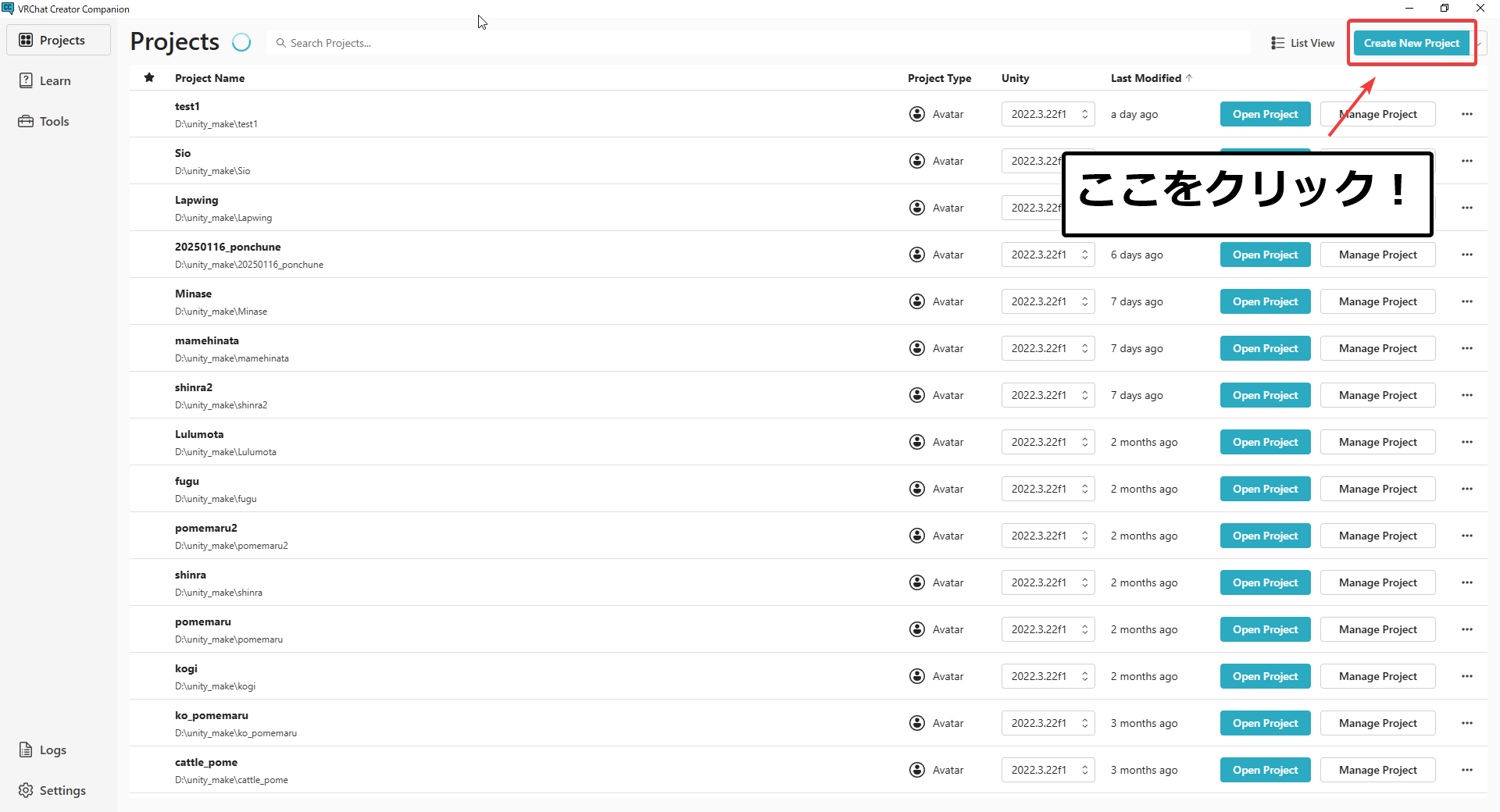Screen dimensions: 1500x812
Task: Manage the ko_pomemaru project
Action: [x=1377, y=723]
